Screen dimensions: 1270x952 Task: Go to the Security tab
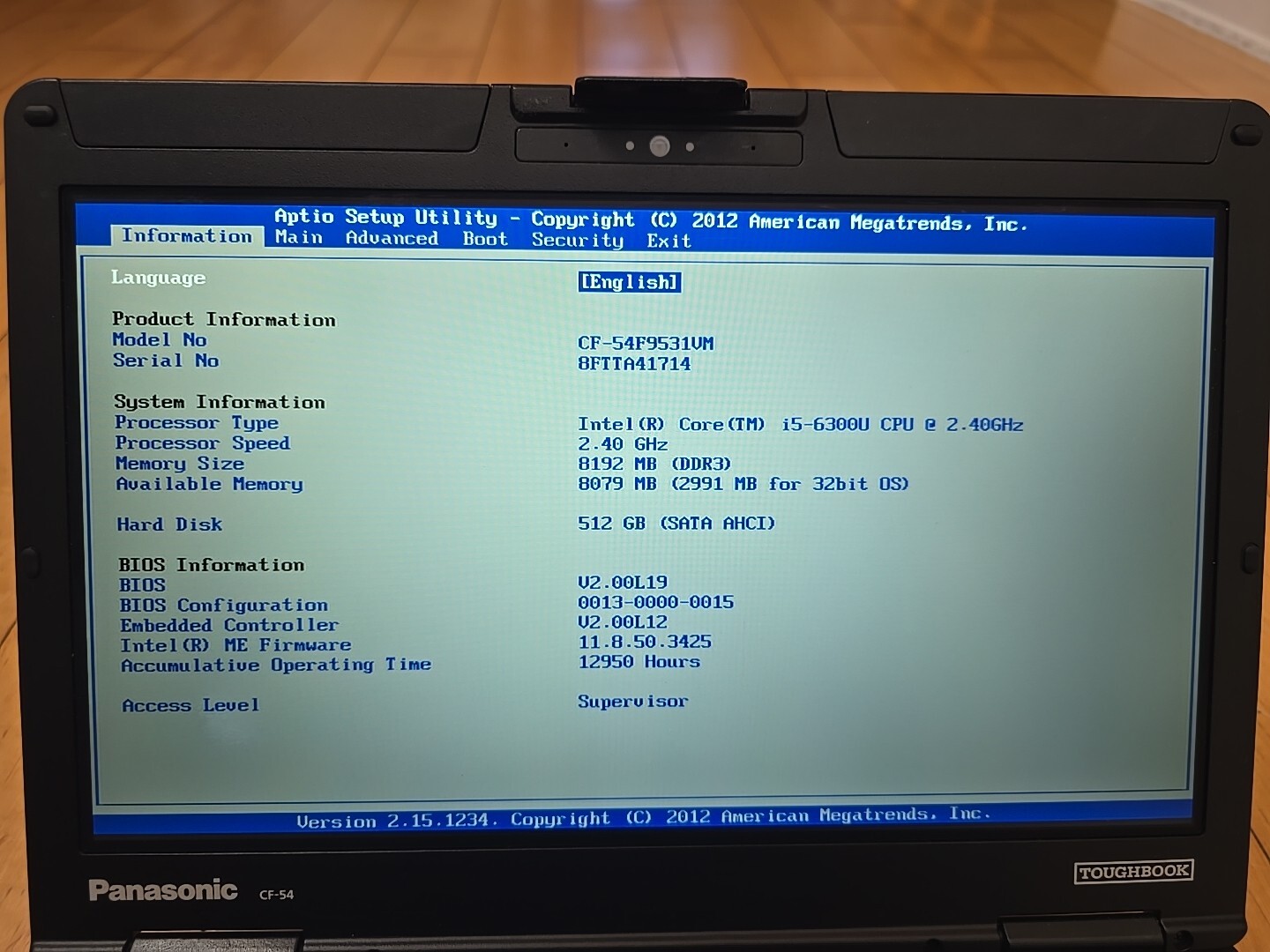(578, 240)
